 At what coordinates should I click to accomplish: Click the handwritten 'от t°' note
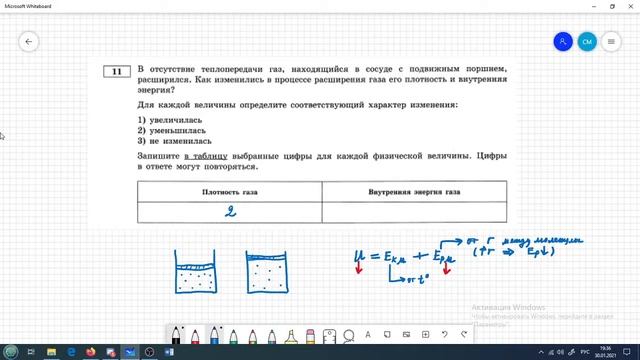(418, 279)
